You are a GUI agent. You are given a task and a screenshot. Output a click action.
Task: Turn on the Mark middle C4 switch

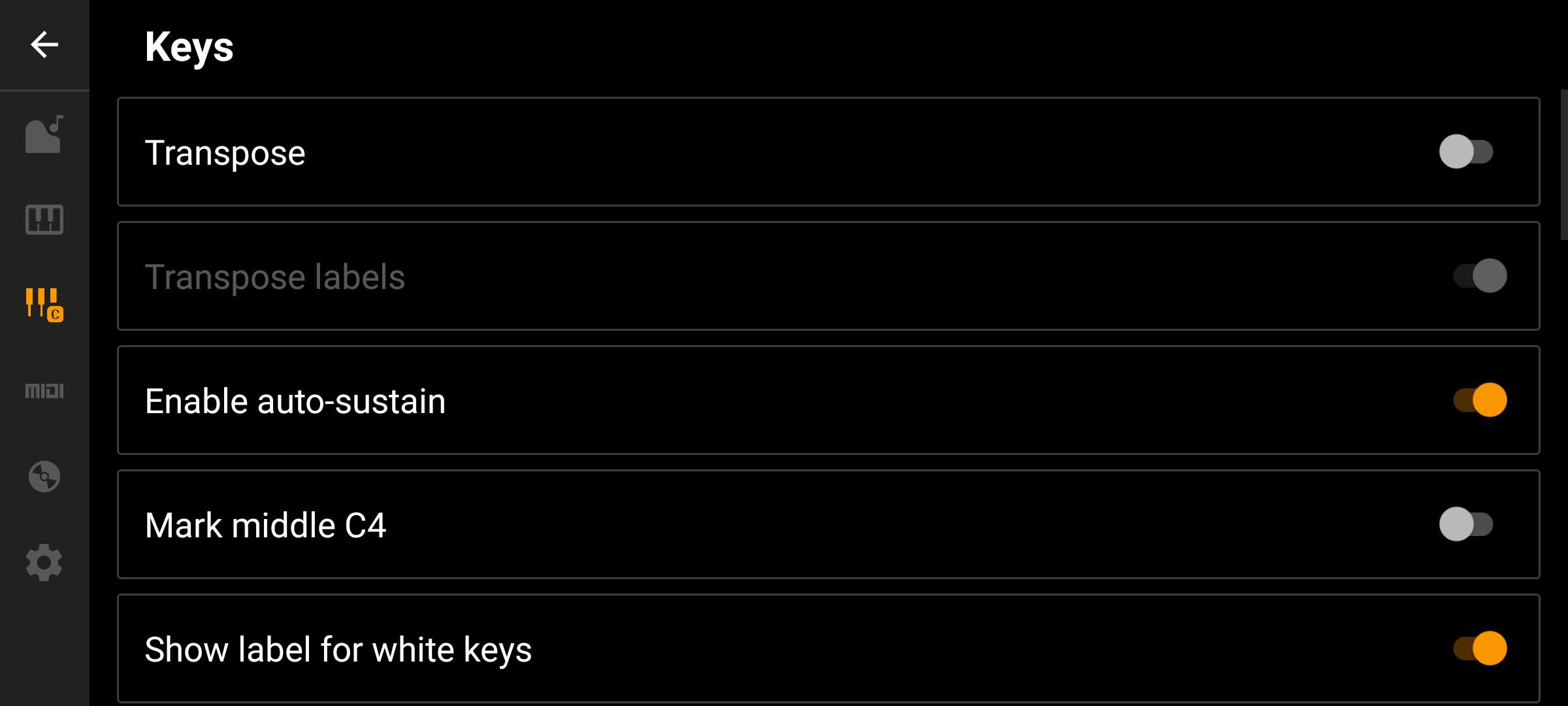[1466, 524]
